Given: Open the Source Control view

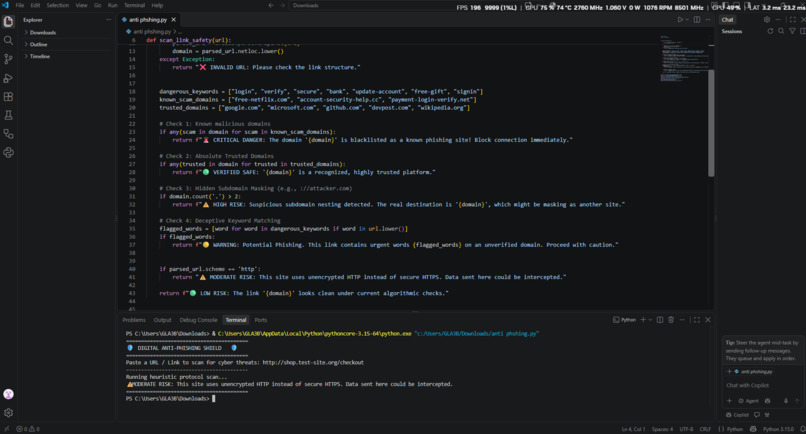Looking at the screenshot, I should coord(8,59).
